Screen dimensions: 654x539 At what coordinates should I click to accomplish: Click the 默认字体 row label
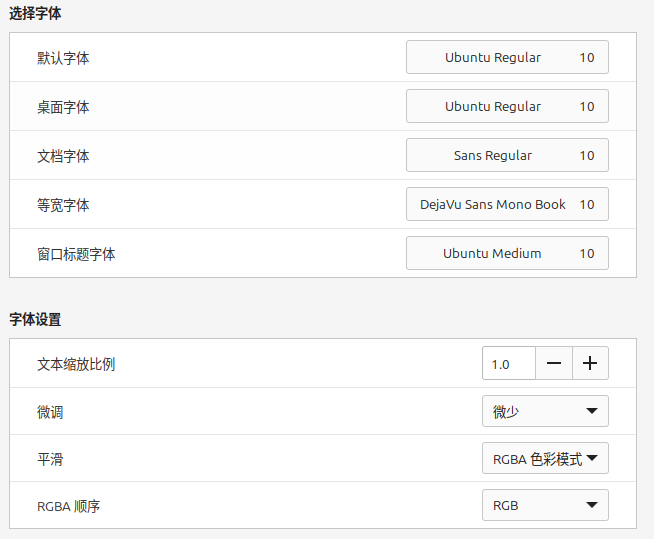[63, 58]
